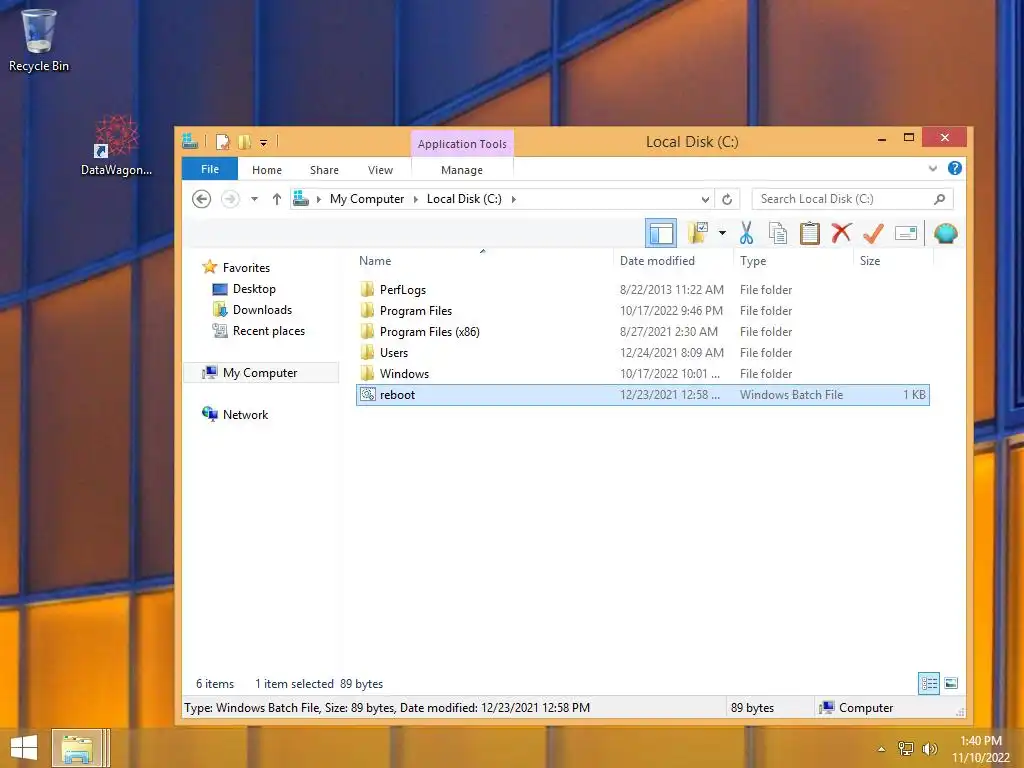Open the Share ribbon tab
This screenshot has height=768, width=1024.
pos(324,170)
